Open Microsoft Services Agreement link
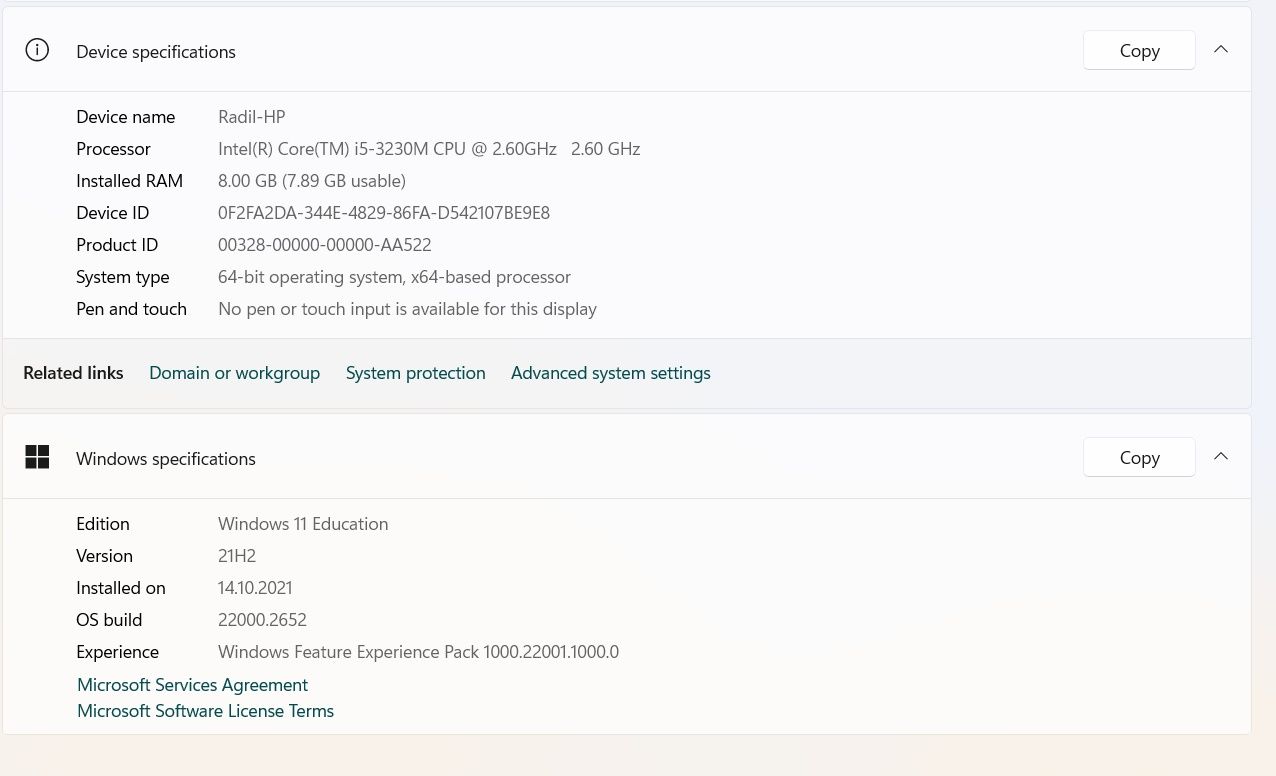 (192, 685)
